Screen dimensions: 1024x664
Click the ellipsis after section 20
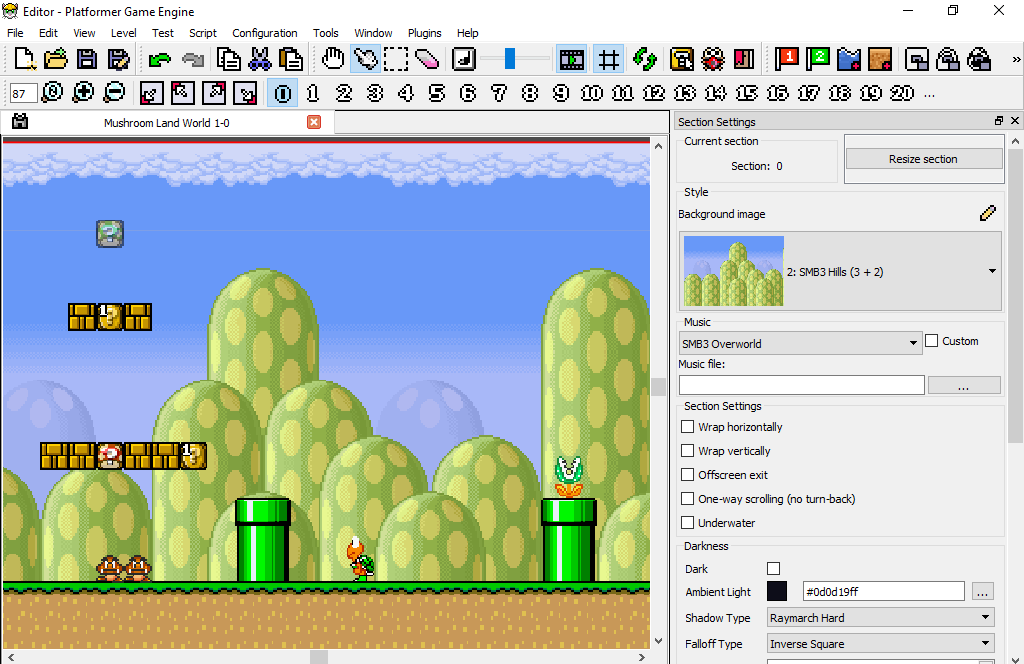(930, 95)
